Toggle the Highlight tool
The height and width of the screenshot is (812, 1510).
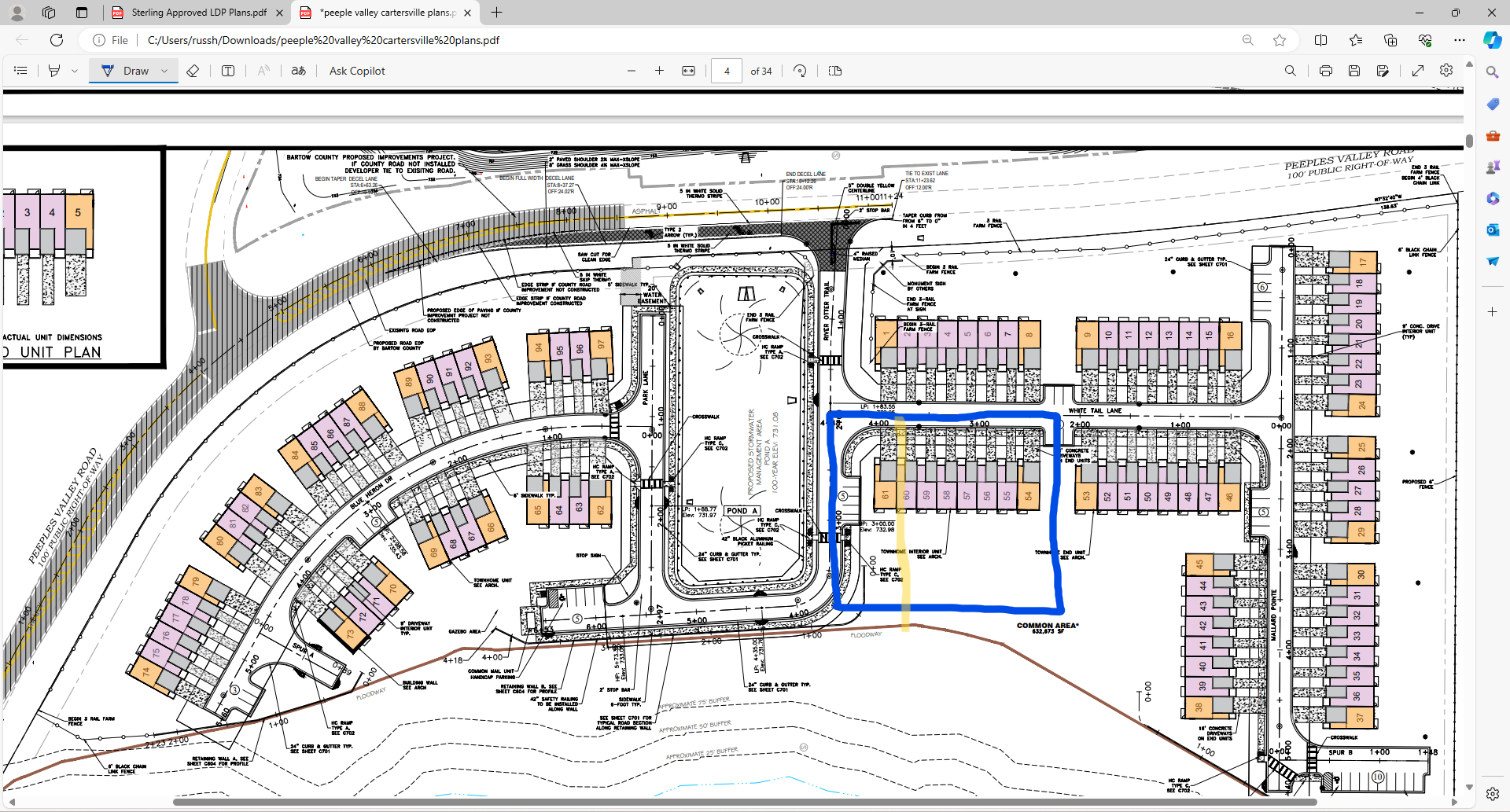[x=54, y=71]
